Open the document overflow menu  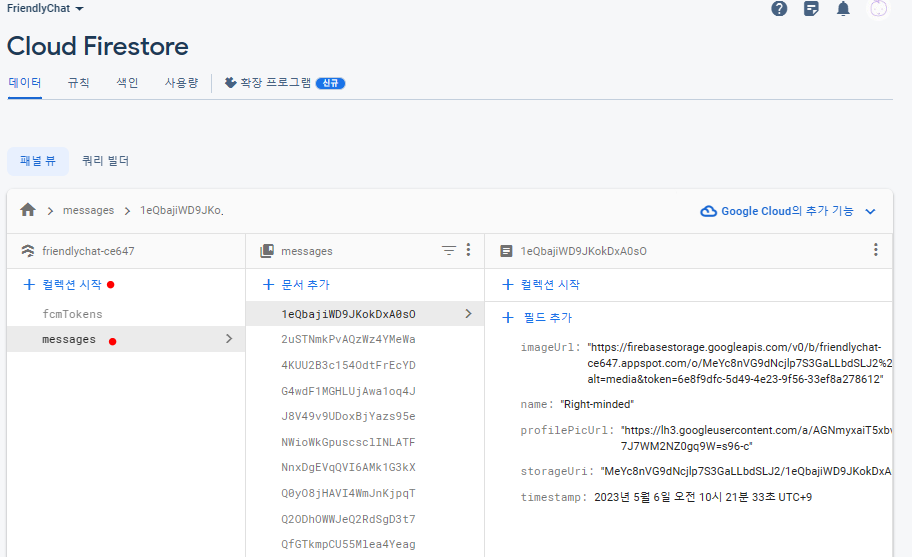coord(875,250)
